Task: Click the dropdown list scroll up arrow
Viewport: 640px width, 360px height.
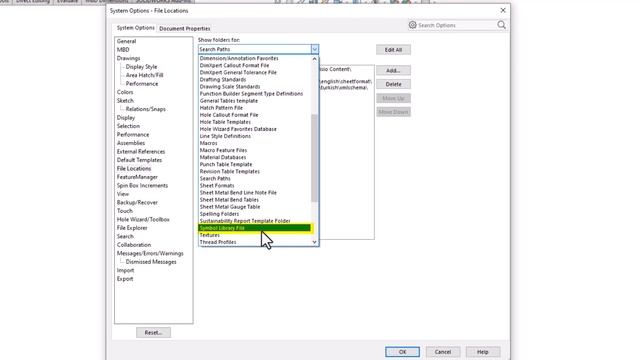Action: (314, 59)
